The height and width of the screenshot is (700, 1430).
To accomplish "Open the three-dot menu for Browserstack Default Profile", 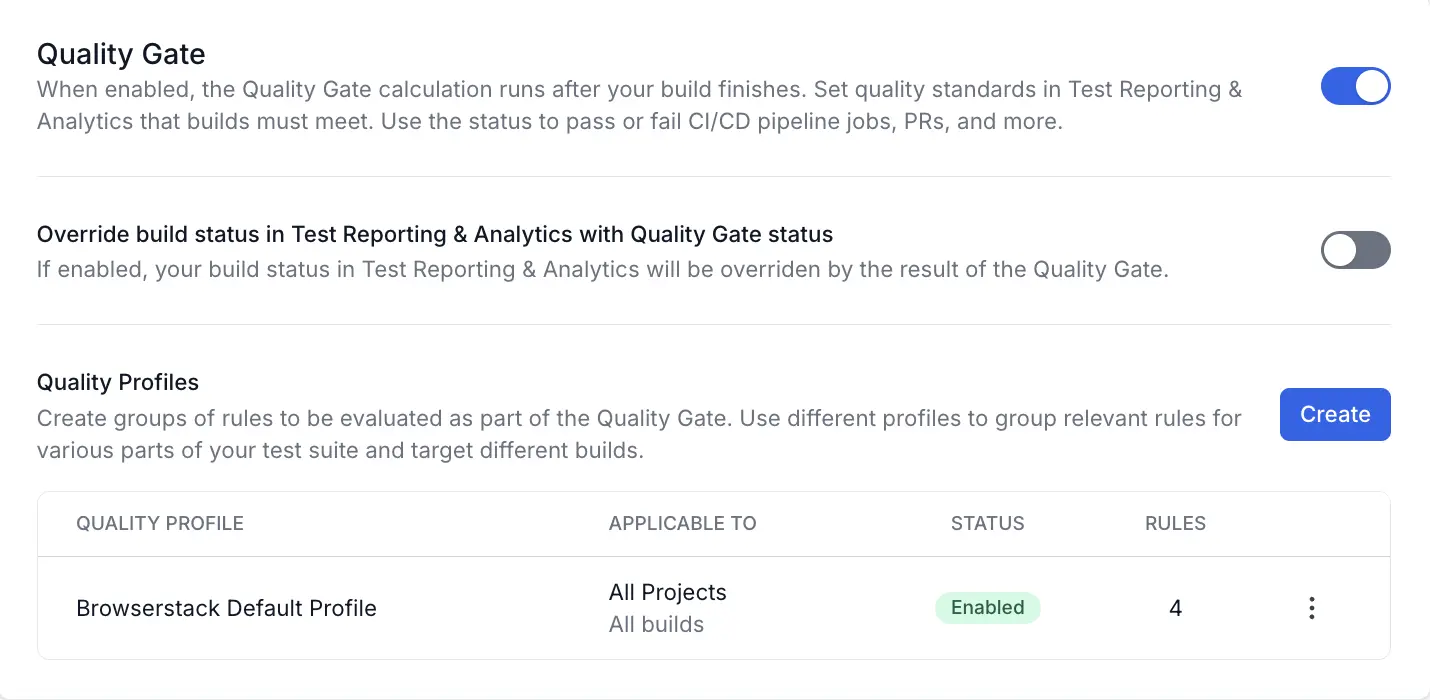I will coord(1311,608).
